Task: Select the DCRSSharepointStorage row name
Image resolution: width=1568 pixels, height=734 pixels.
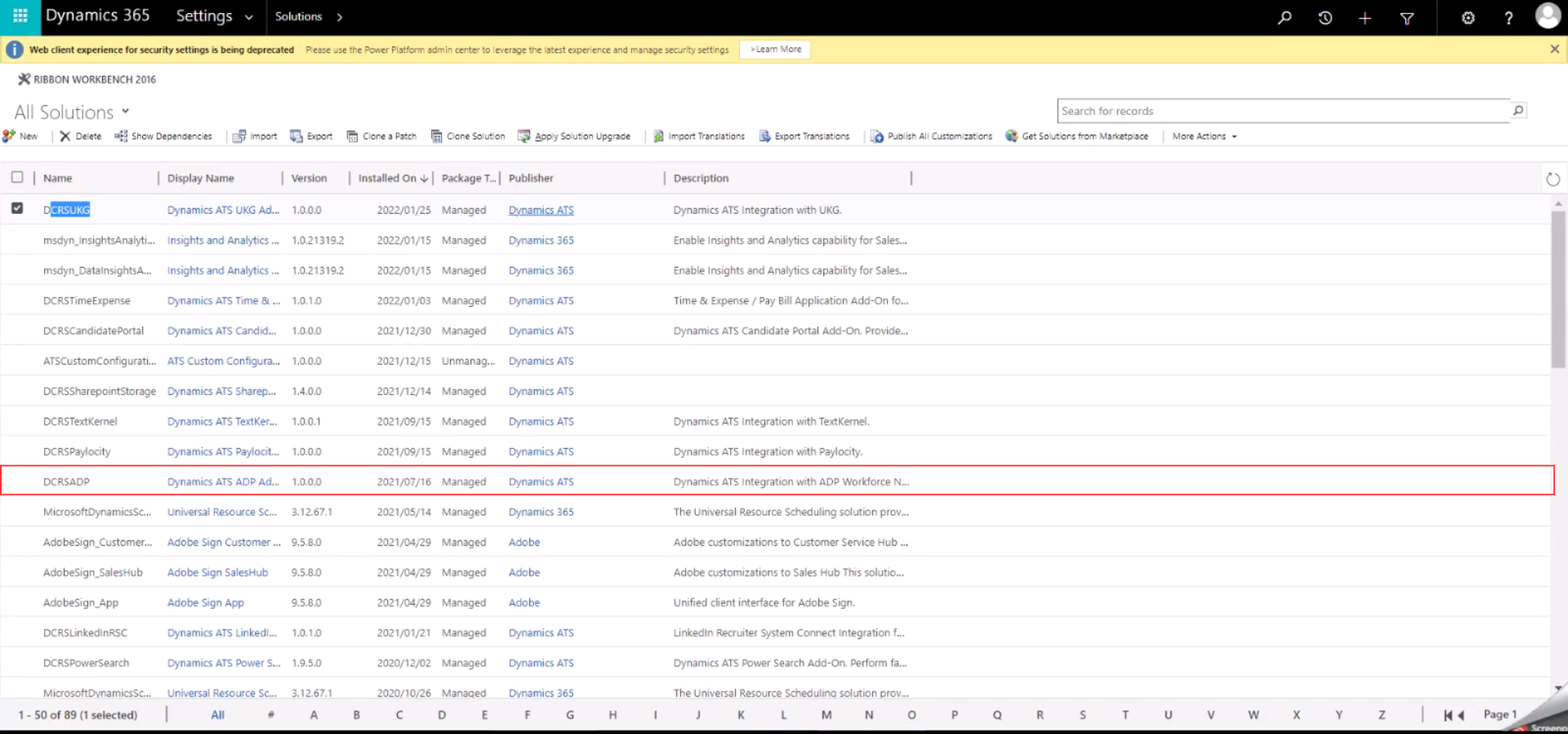Action: (x=100, y=391)
